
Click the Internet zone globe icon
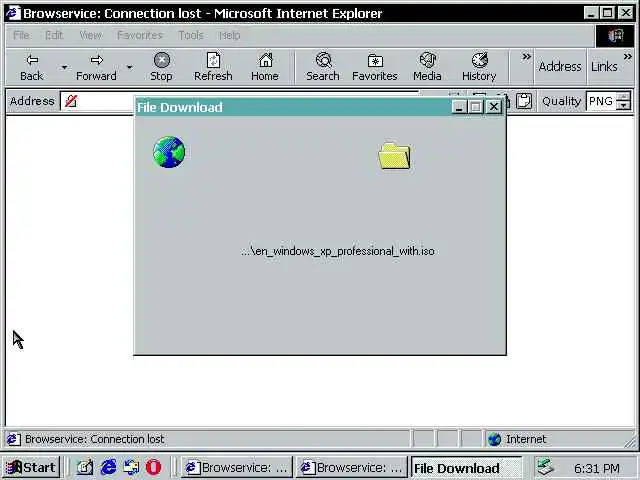(494, 439)
